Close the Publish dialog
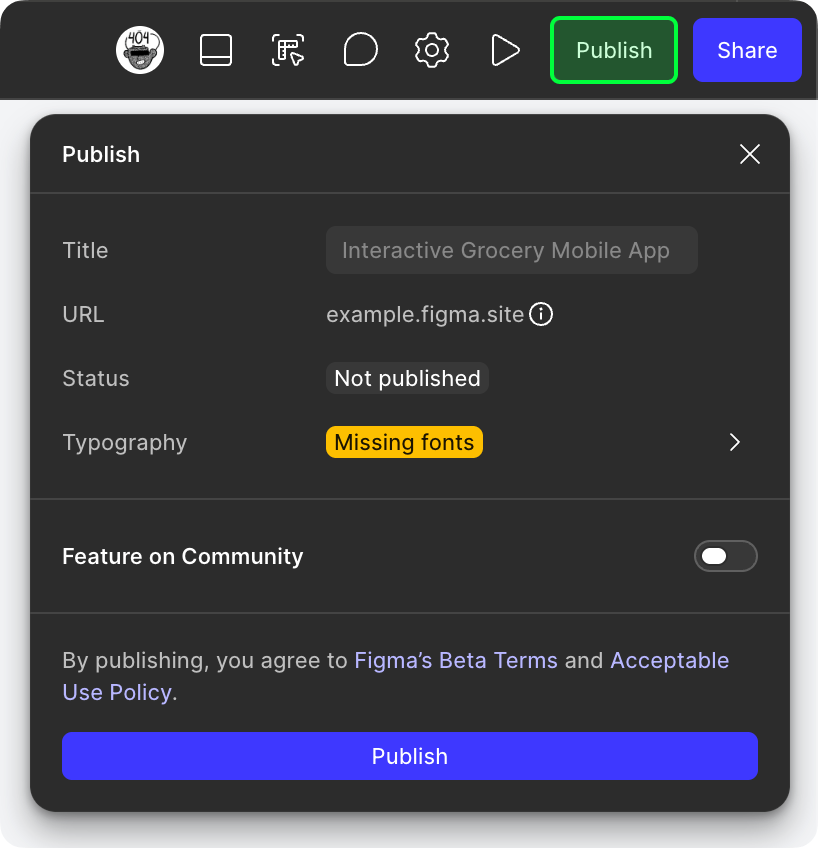Screen dimensions: 818x848 749,154
